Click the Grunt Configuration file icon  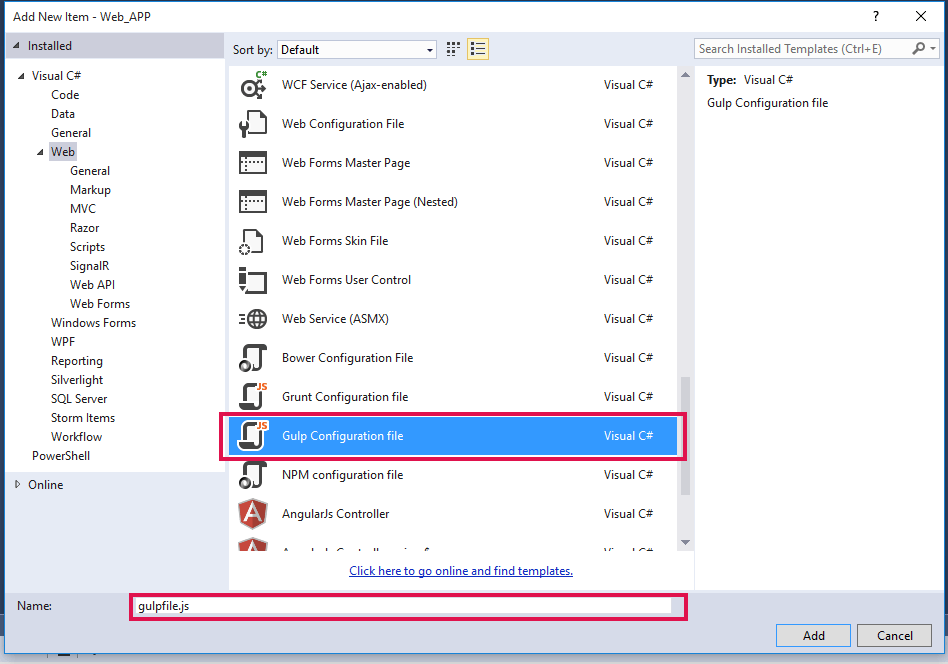[x=253, y=397]
